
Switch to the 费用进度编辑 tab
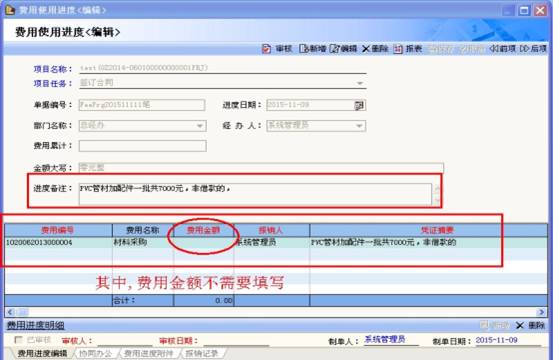tap(42, 354)
